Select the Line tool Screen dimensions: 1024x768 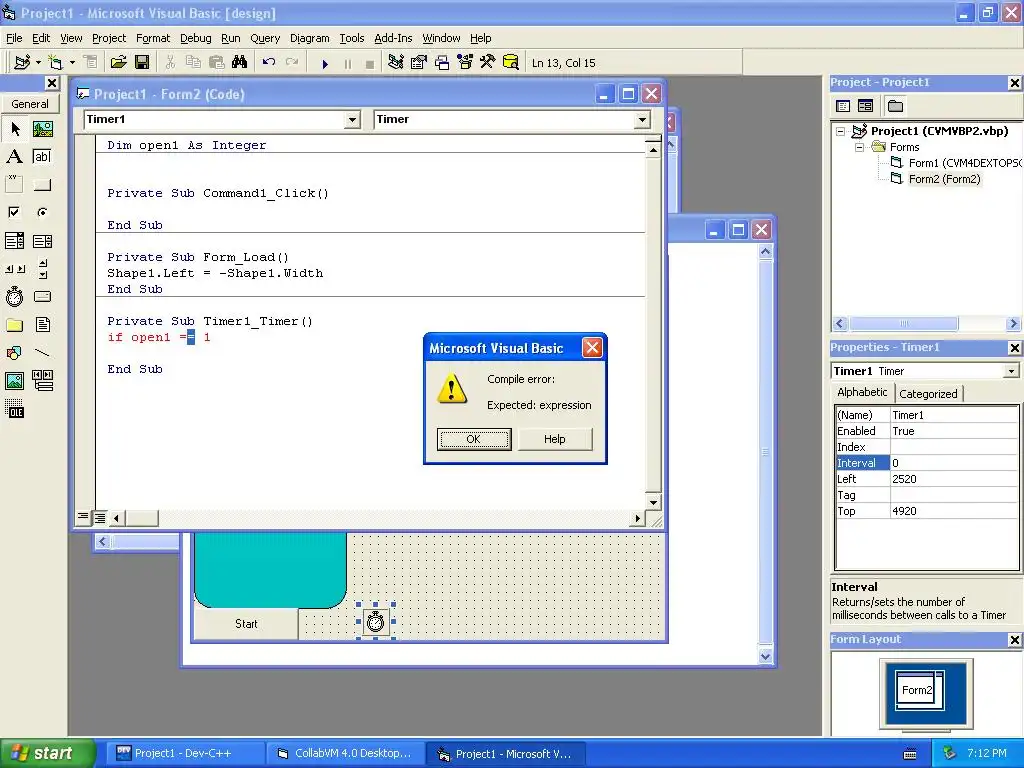click(x=42, y=353)
